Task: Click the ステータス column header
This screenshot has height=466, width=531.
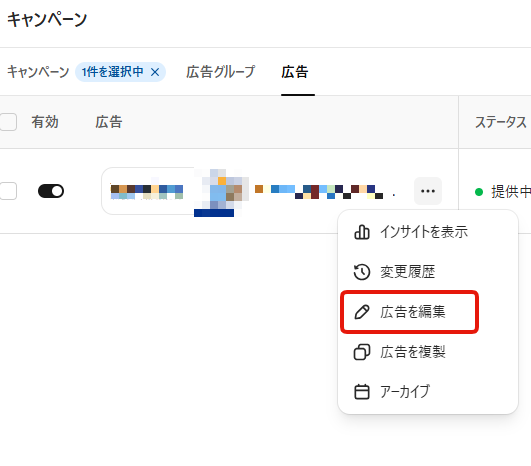Action: pos(501,122)
